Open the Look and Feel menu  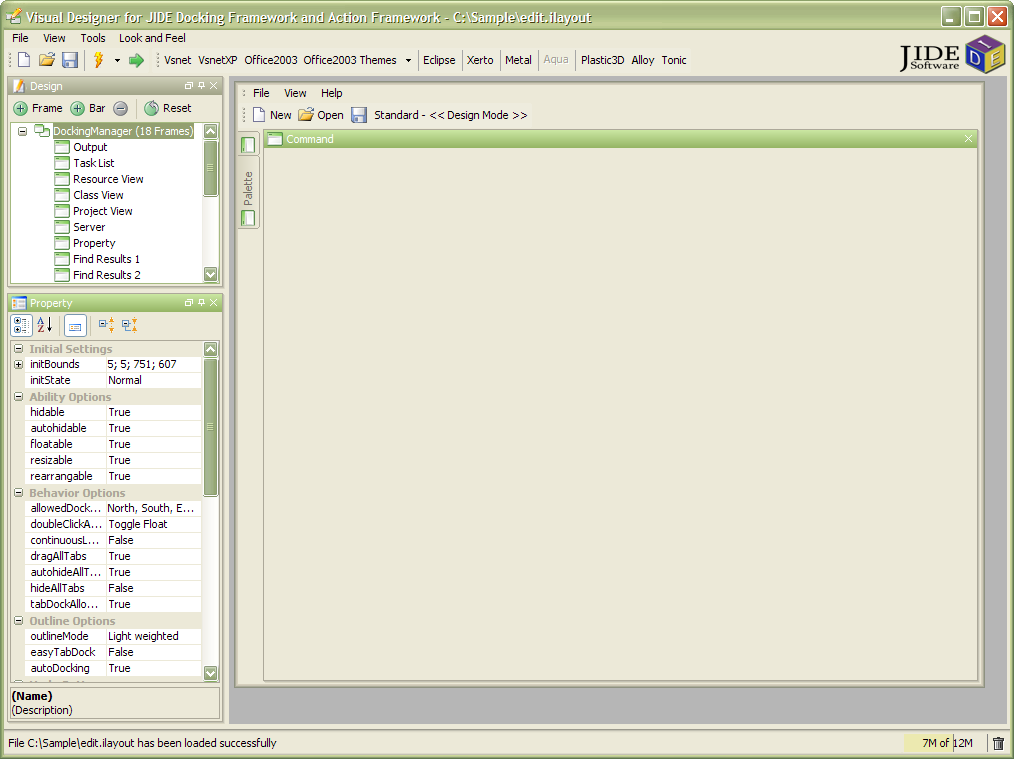coord(152,38)
